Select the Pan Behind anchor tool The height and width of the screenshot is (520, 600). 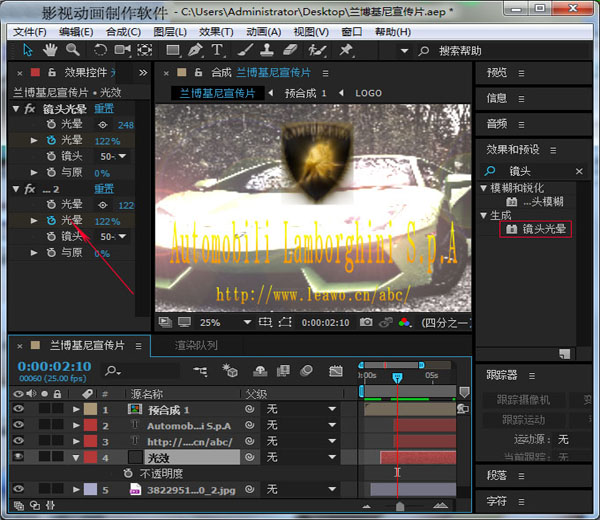tap(145, 50)
